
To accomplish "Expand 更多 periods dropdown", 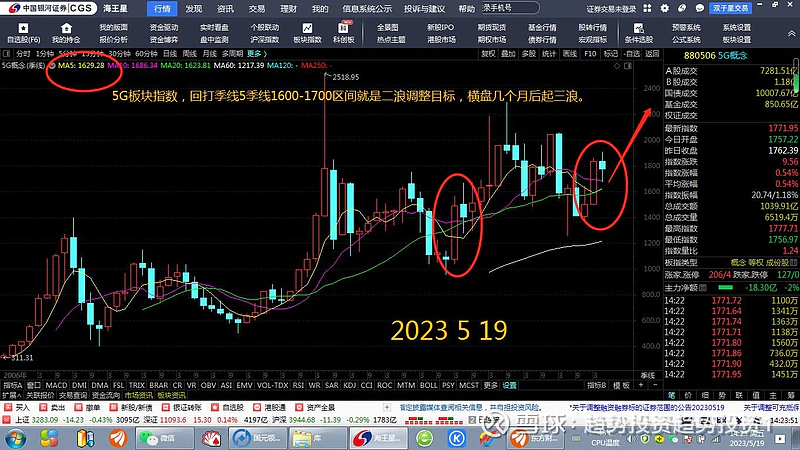I will tap(257, 54).
